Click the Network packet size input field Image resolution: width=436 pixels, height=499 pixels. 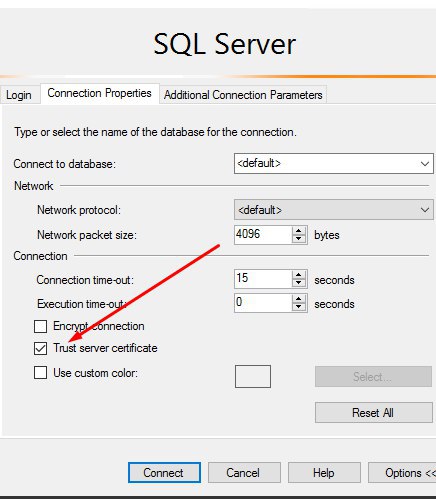(263, 235)
